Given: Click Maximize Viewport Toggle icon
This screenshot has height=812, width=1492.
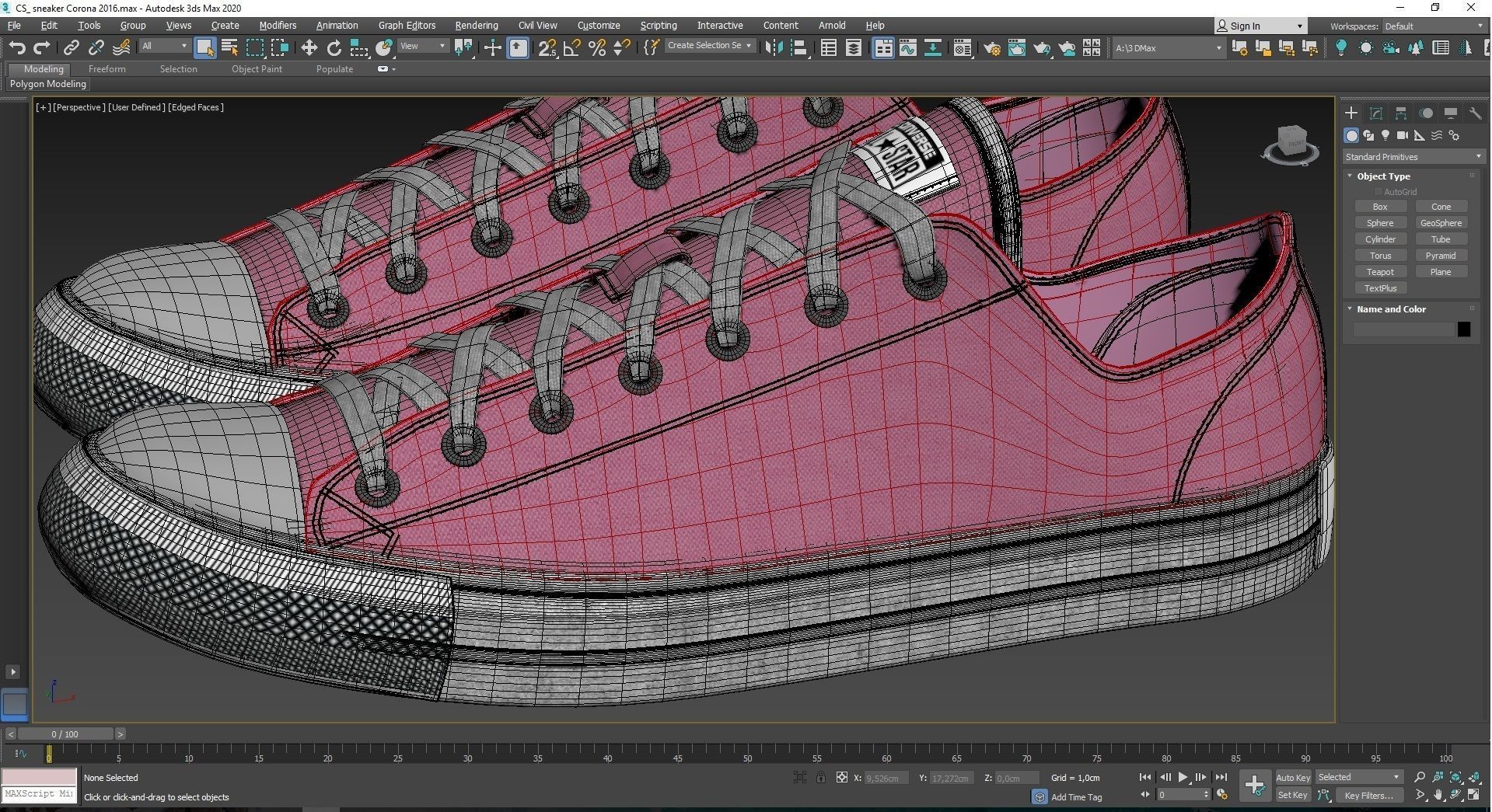Looking at the screenshot, I should coord(1474,795).
